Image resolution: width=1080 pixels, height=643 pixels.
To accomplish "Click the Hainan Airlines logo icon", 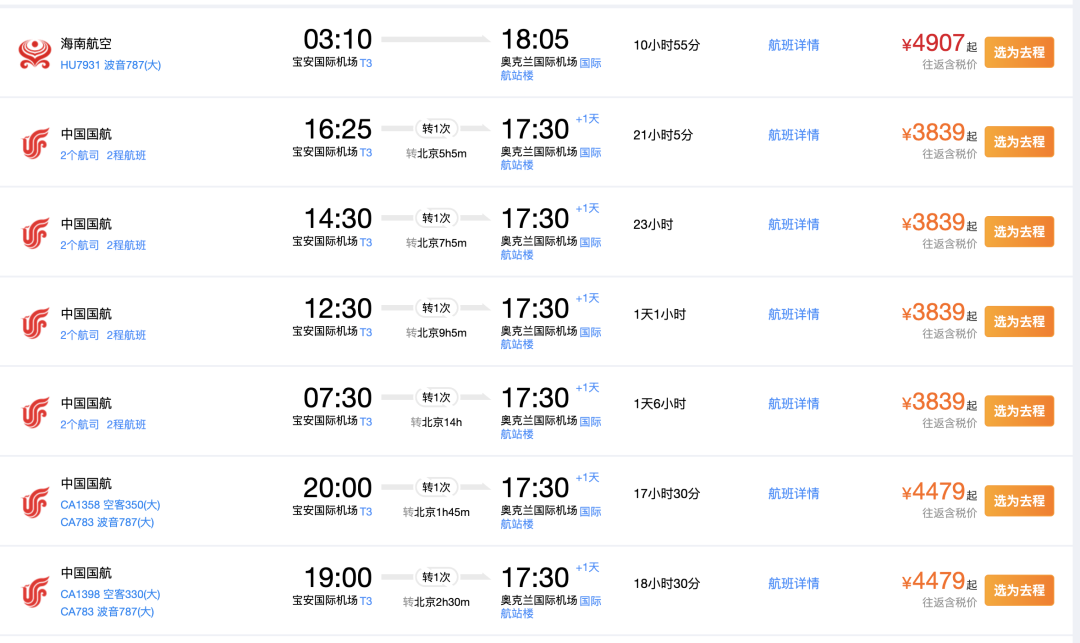I will (x=35, y=54).
